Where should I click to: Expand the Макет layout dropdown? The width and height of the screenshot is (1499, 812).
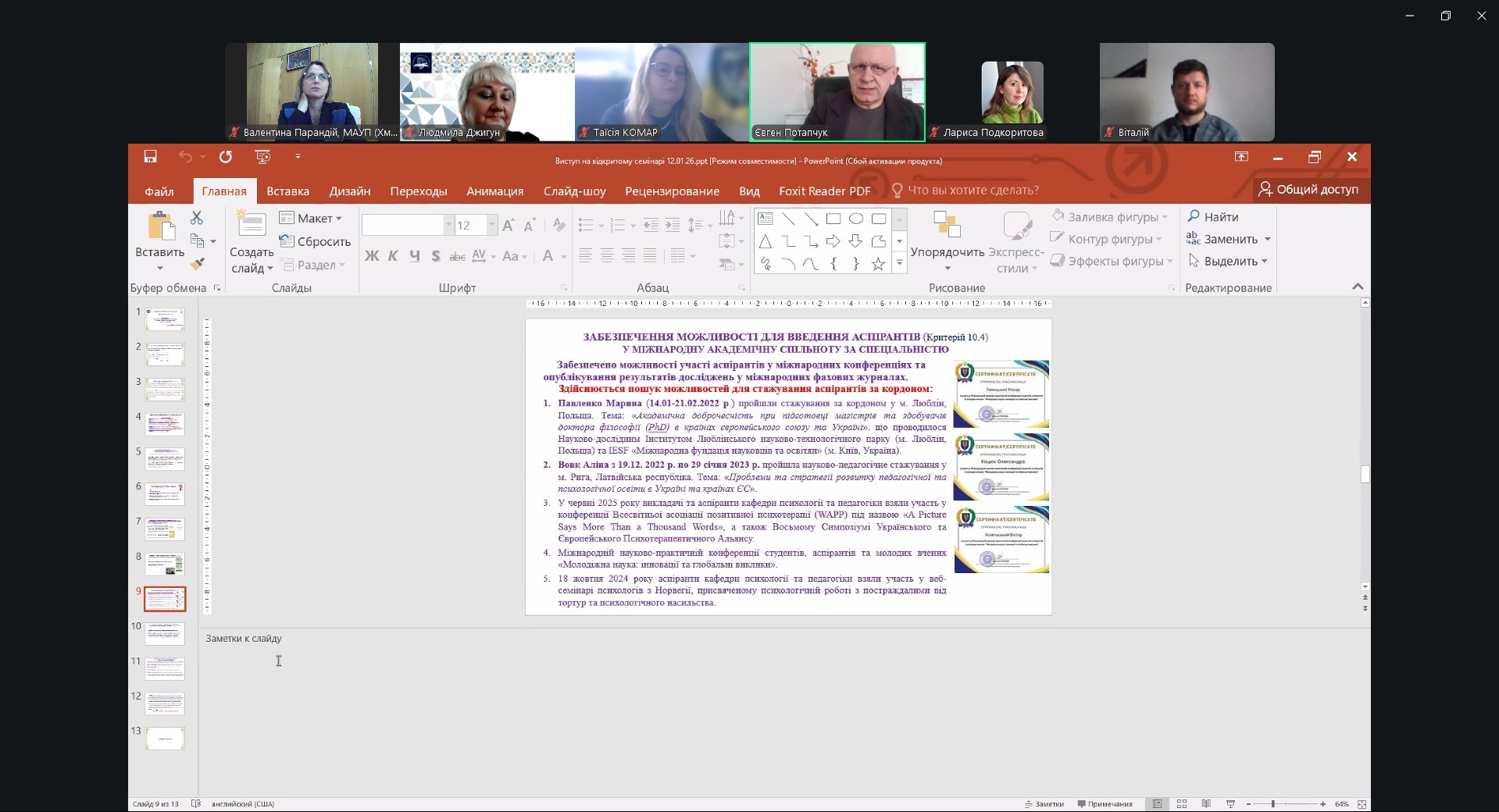click(x=312, y=219)
